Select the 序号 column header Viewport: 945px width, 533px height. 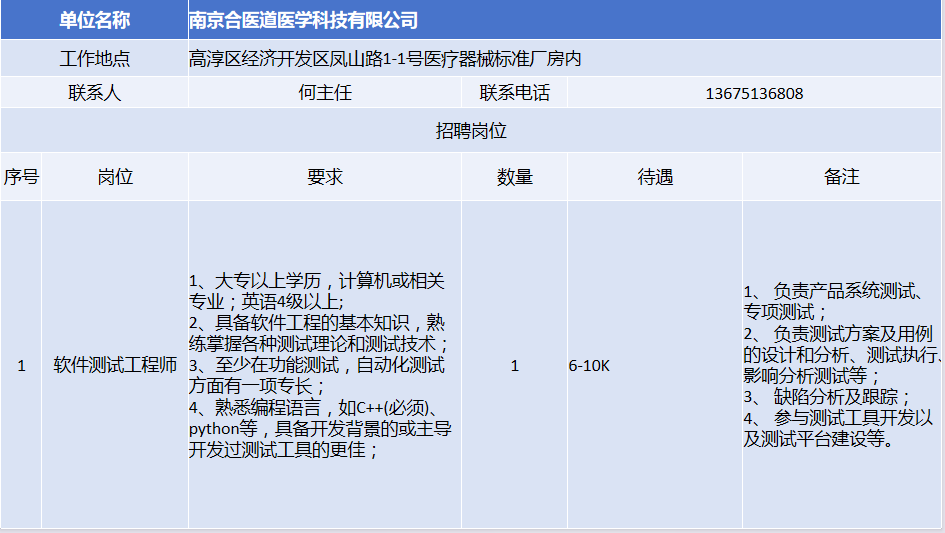(x=21, y=177)
